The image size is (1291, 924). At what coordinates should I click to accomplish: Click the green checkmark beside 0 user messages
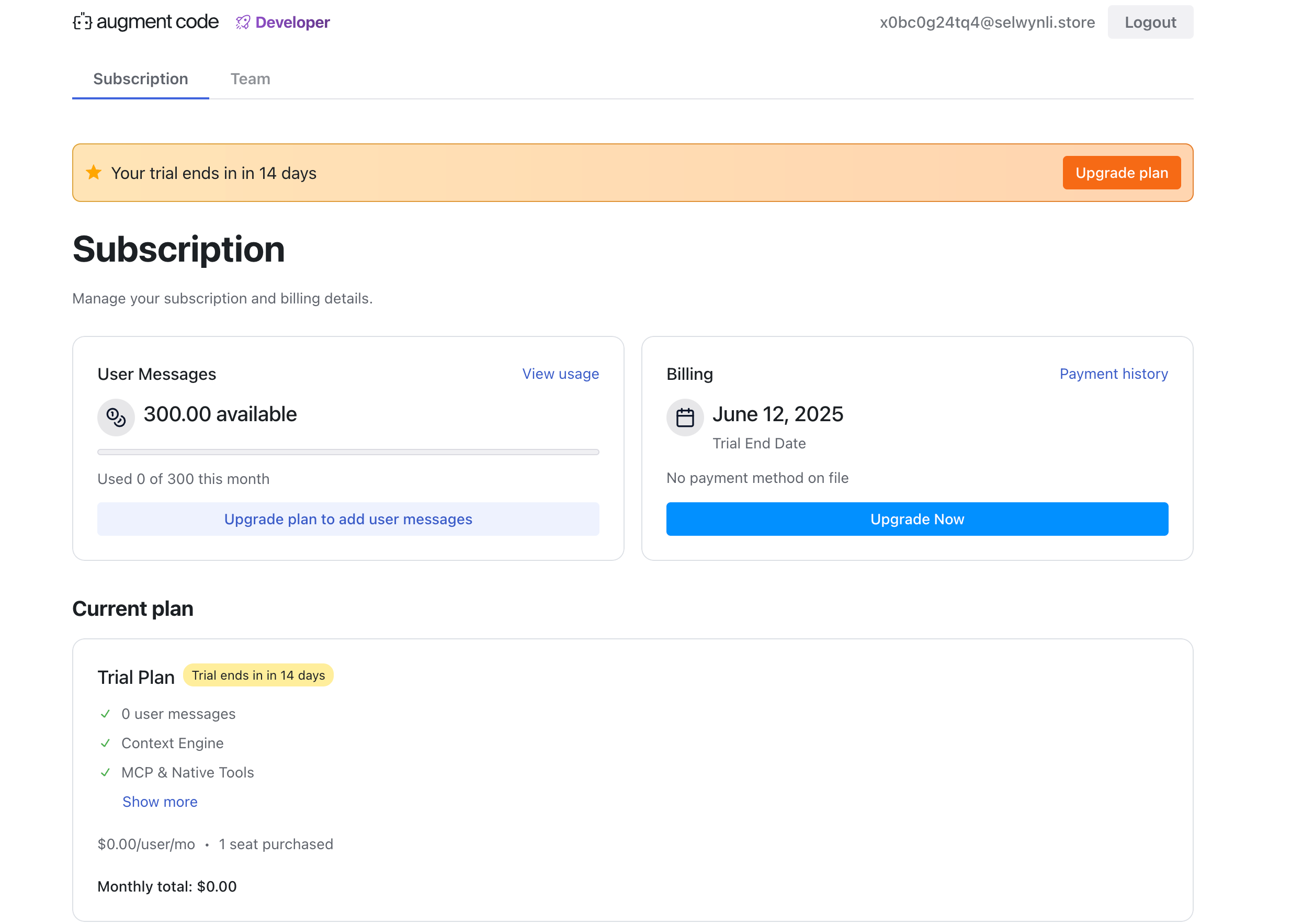105,714
